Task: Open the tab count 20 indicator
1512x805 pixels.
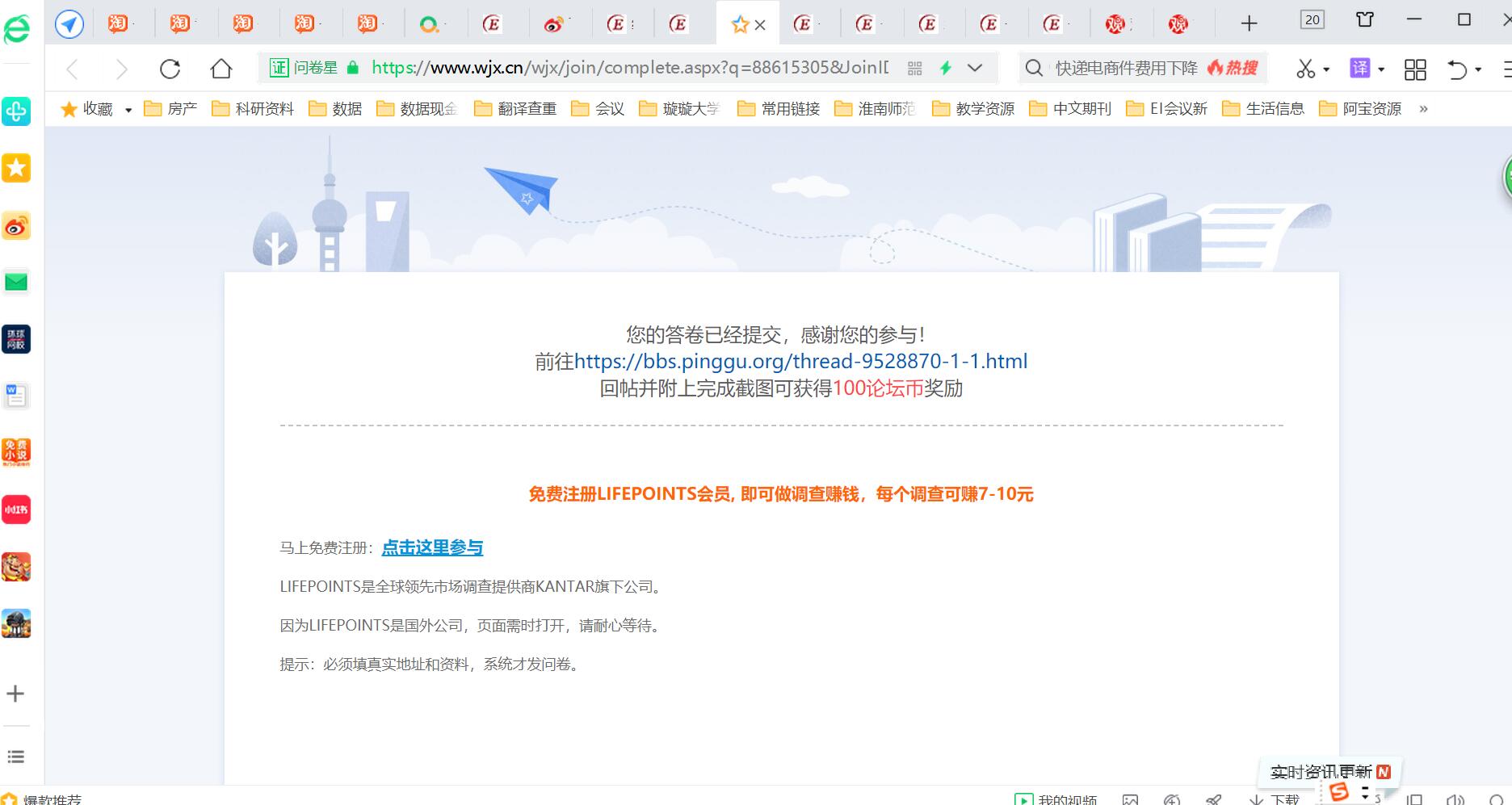Action: 1312,20
